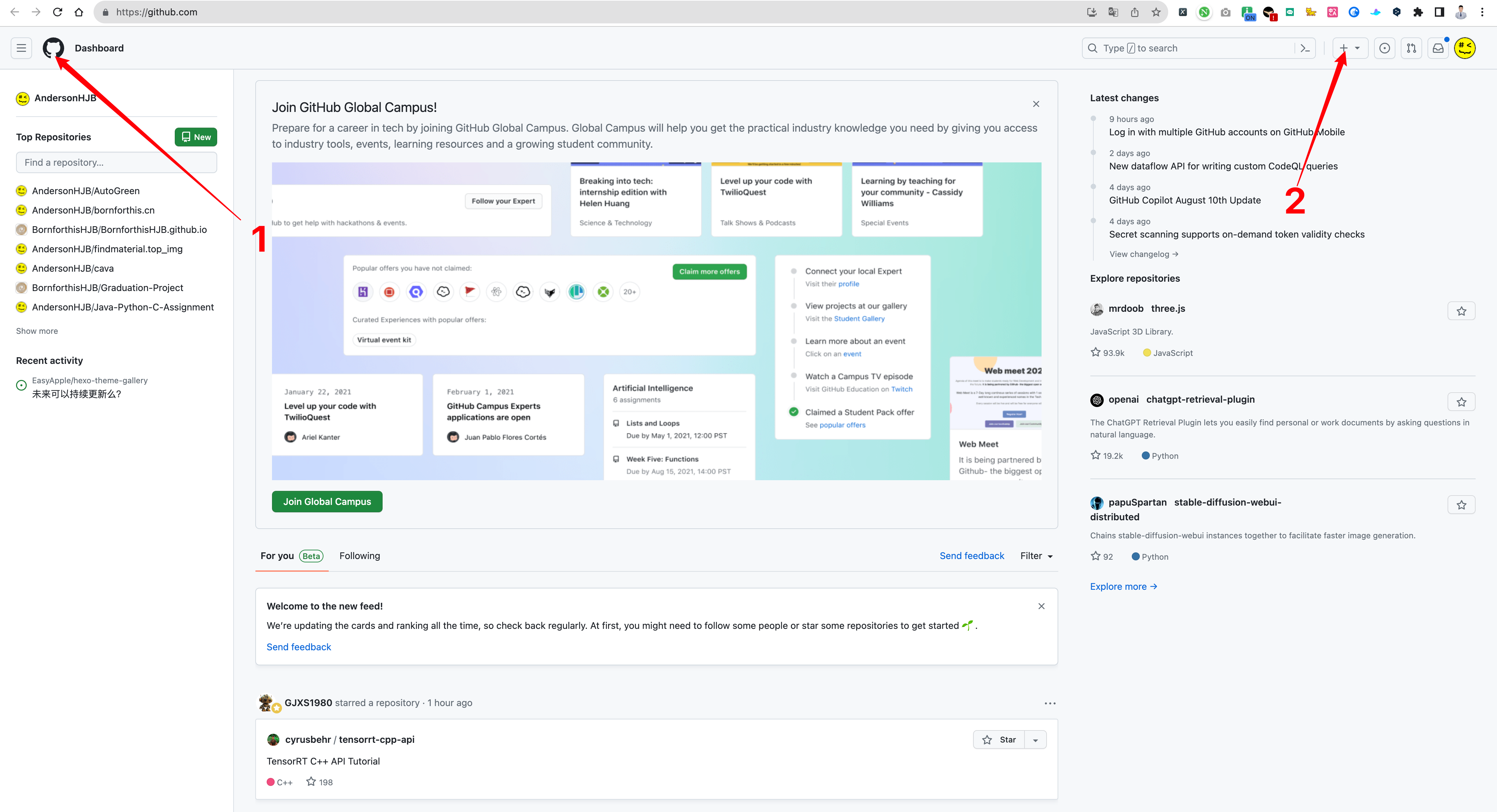Click Send feedback in welcome notice
Screen dimensions: 1497x812
[299, 647]
